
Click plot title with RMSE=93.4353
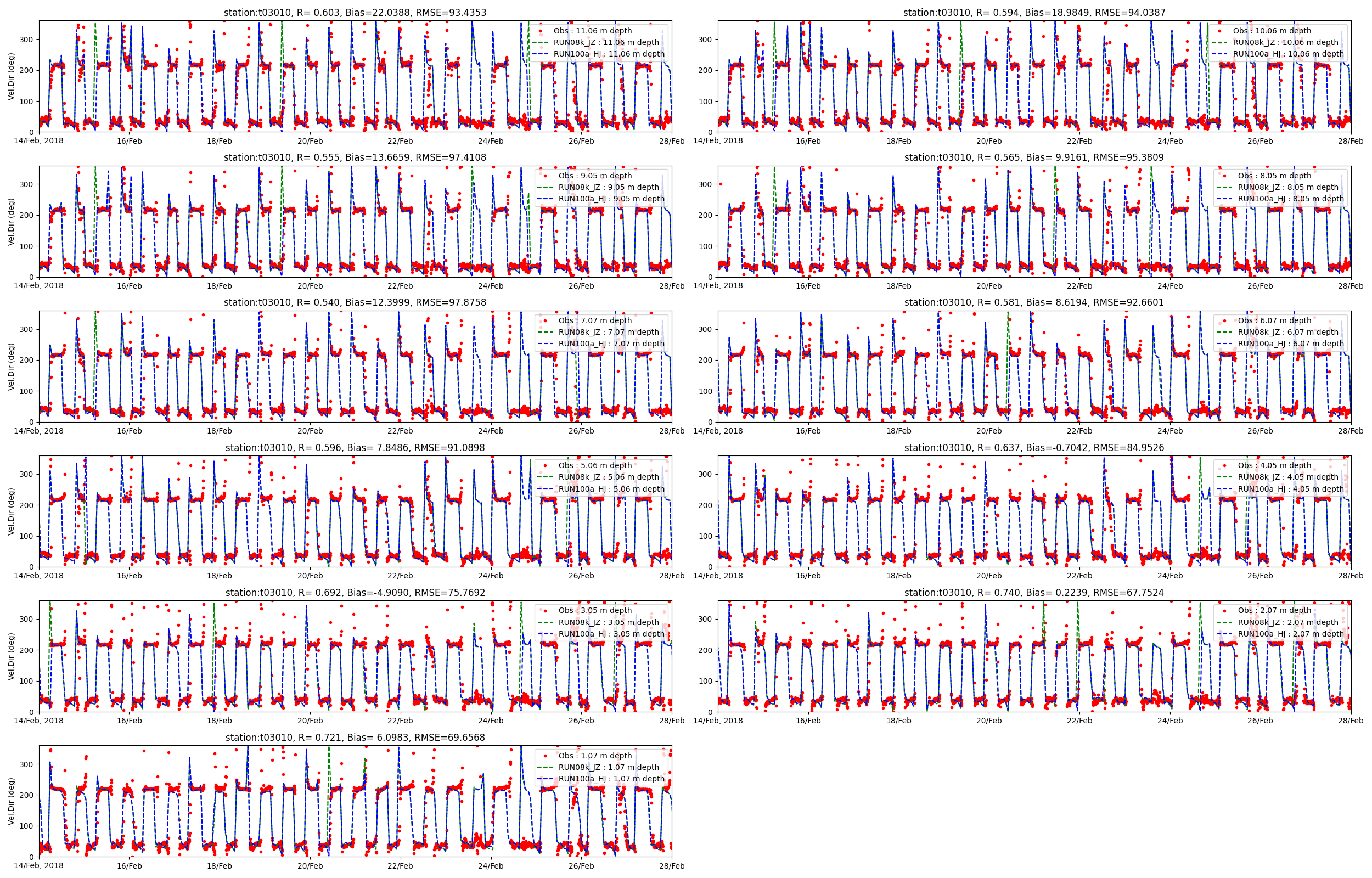click(x=355, y=13)
